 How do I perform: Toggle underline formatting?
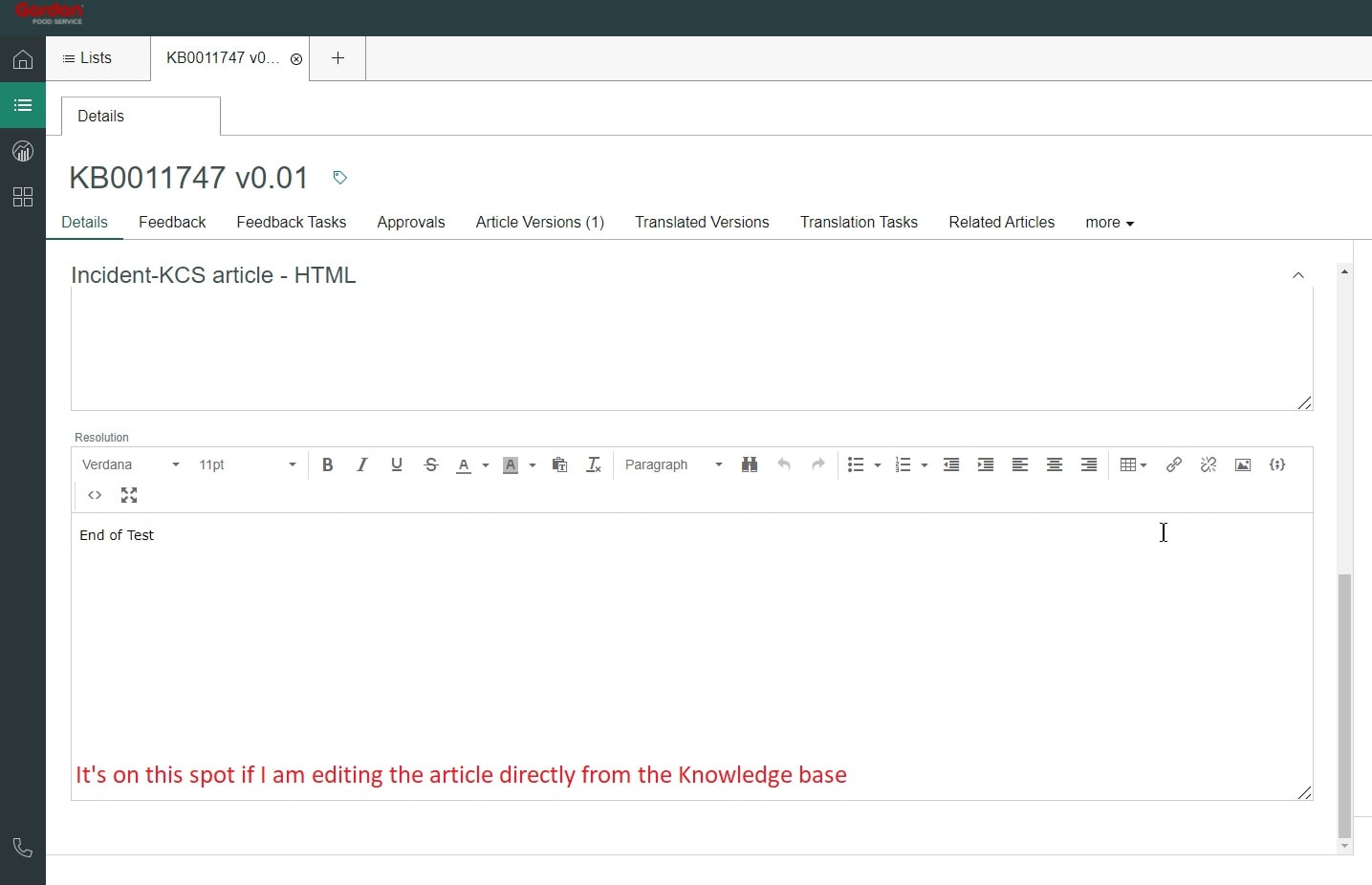pyautogui.click(x=397, y=464)
